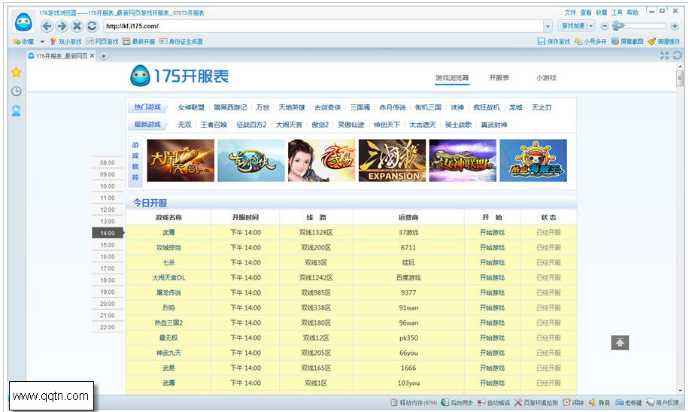Click the boss key icon in the status bar
The width and height of the screenshot is (688, 412).
[x=619, y=402]
